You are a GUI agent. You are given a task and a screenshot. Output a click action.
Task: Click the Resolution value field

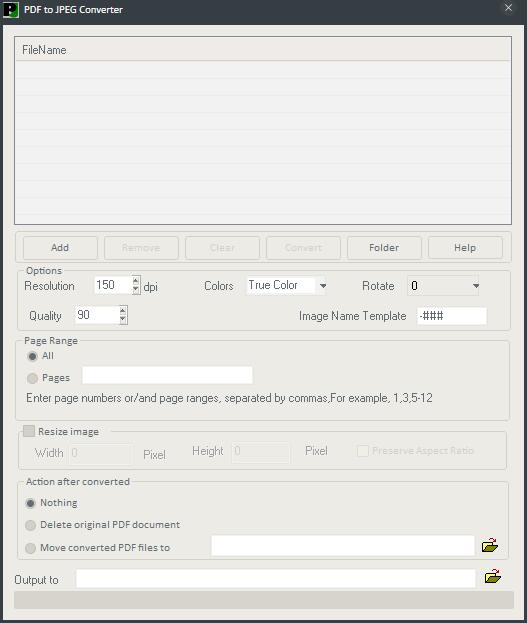tap(113, 285)
